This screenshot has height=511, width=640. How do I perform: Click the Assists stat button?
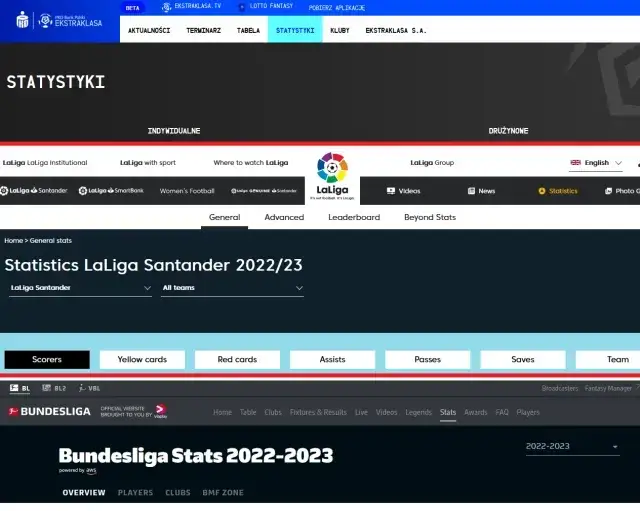coord(332,360)
